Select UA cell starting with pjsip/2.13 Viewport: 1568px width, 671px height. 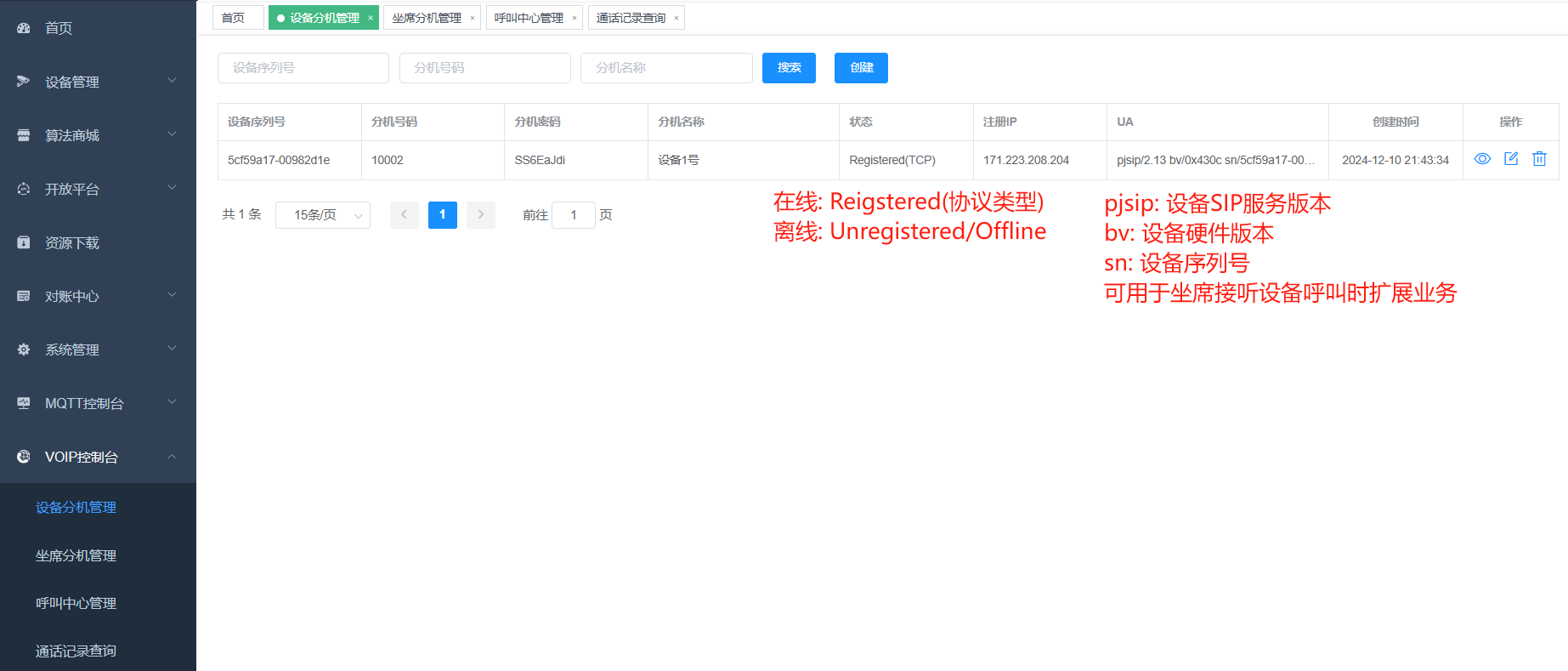[1216, 160]
